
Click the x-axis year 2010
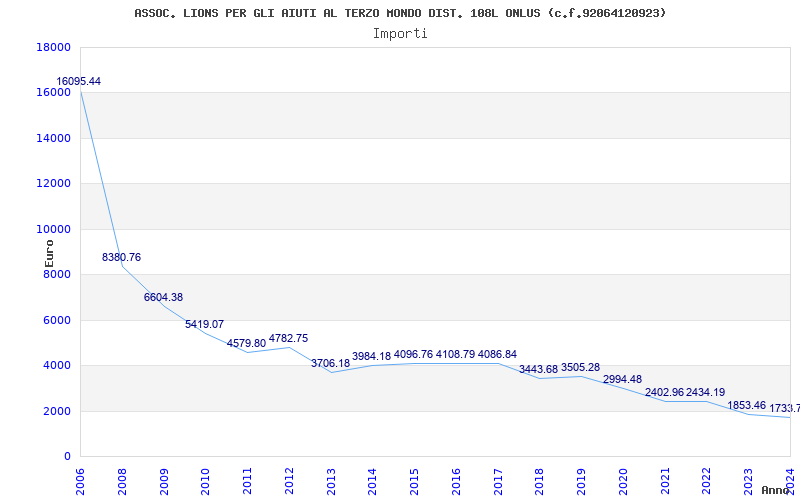point(206,481)
